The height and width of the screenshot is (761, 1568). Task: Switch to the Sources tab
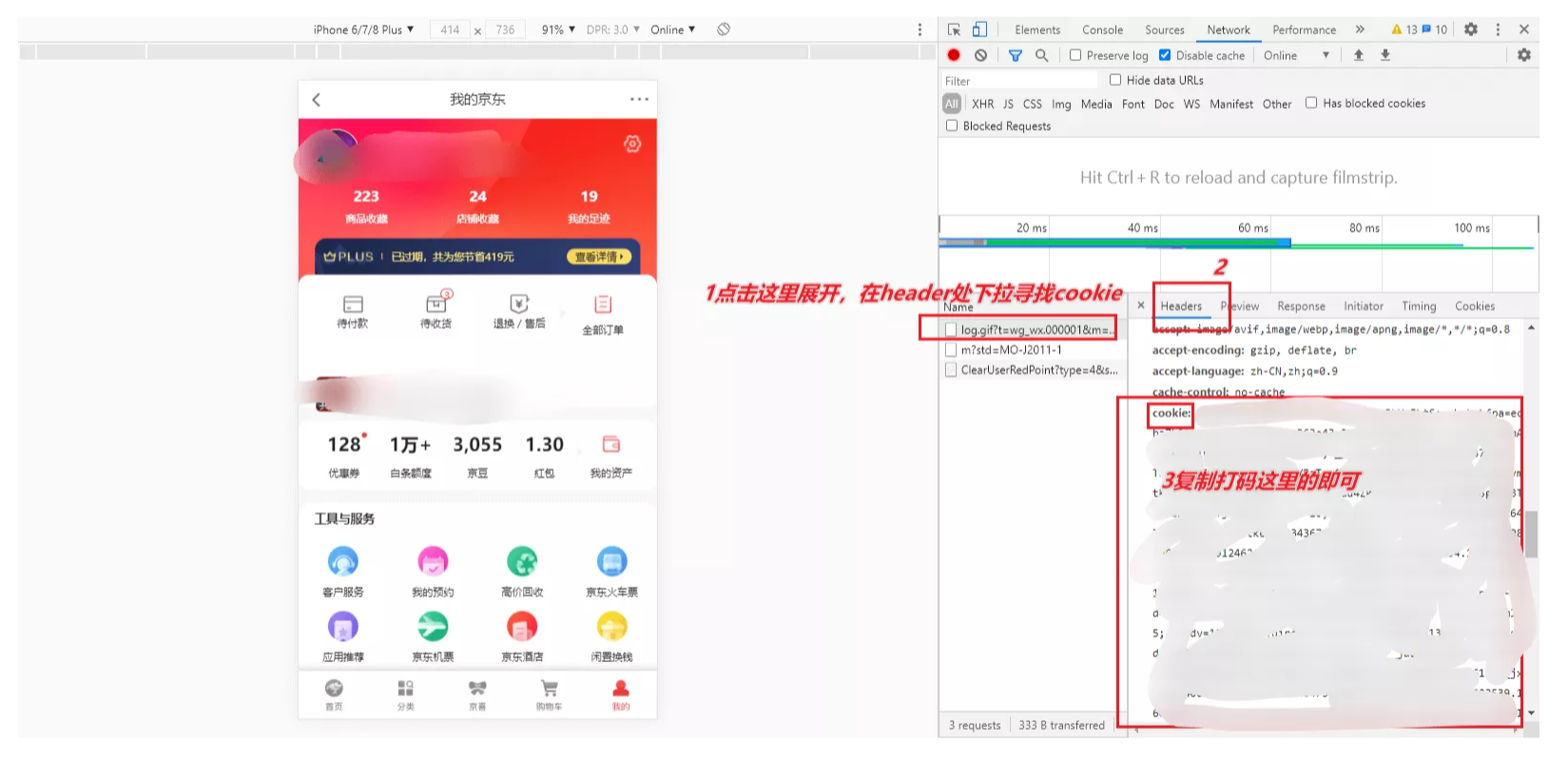tap(1165, 29)
